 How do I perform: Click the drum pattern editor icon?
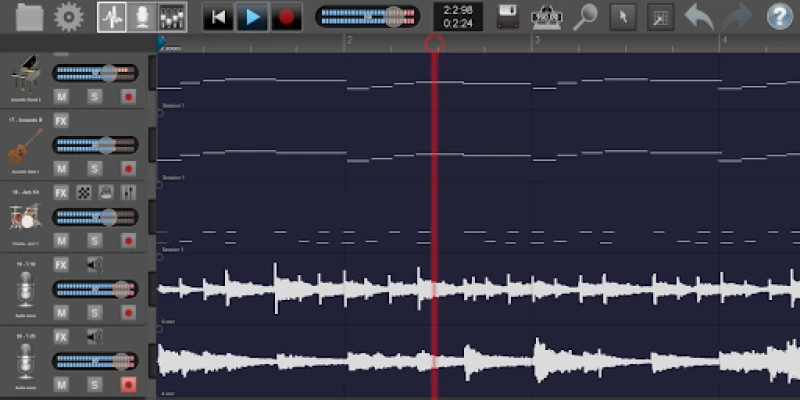pyautogui.click(x=83, y=192)
